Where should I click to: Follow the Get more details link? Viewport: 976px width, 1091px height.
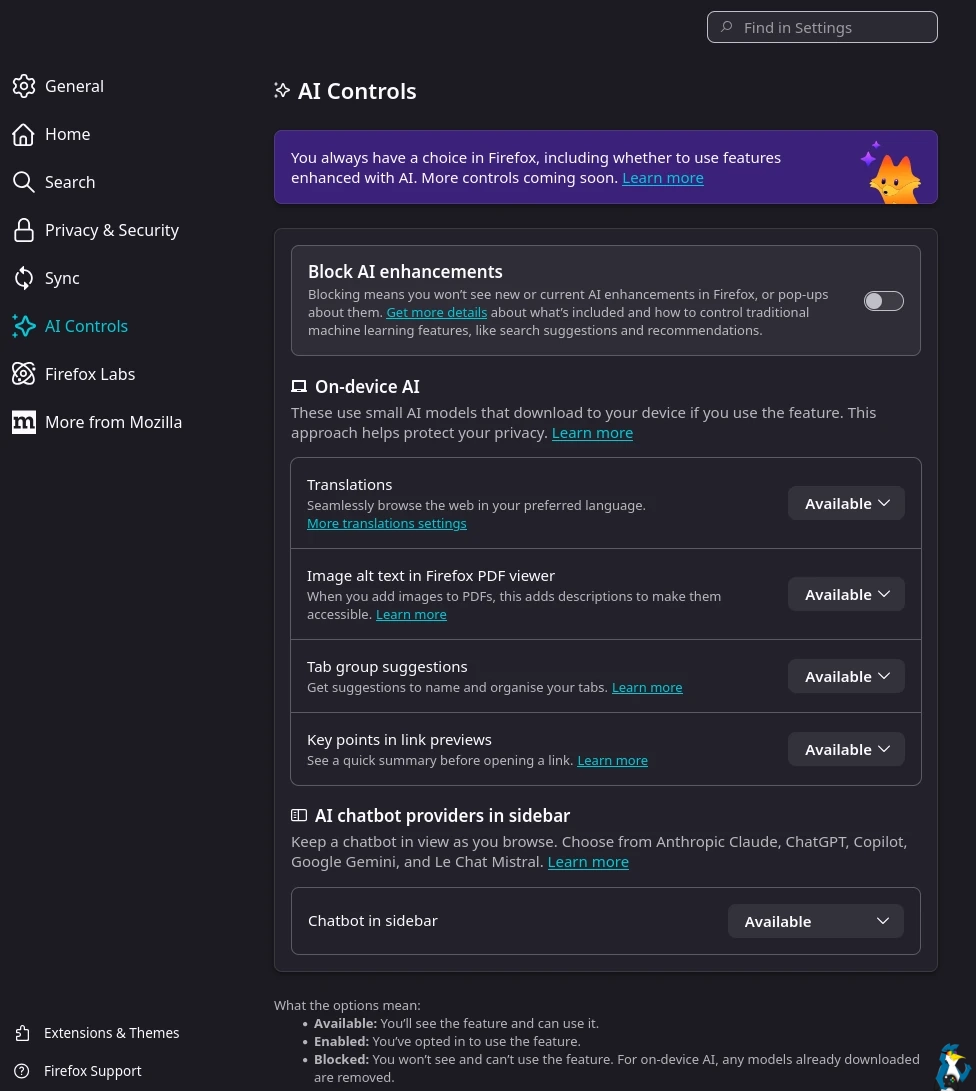click(436, 312)
